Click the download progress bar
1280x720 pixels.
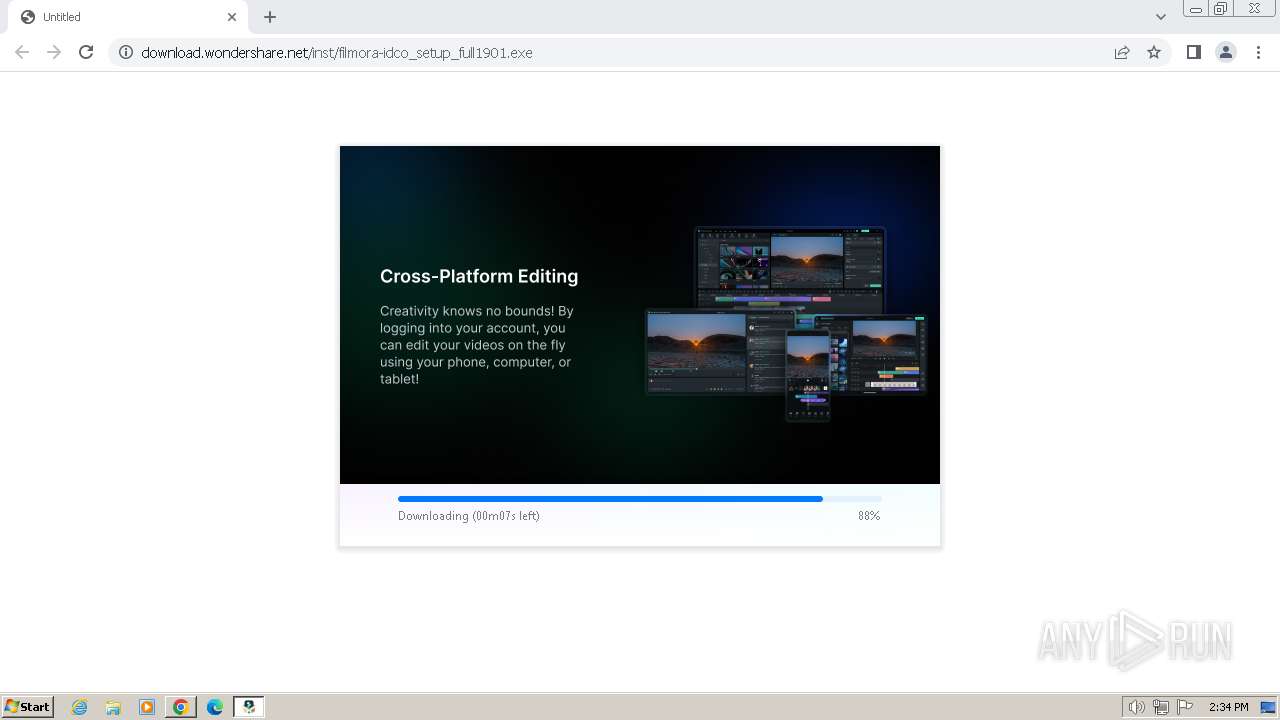click(640, 498)
